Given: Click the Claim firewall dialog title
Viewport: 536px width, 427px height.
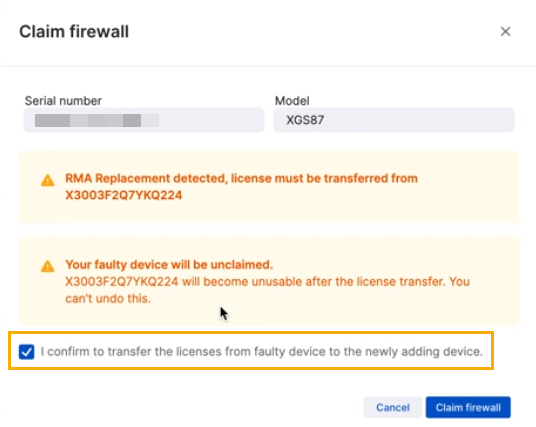Looking at the screenshot, I should 74,31.
